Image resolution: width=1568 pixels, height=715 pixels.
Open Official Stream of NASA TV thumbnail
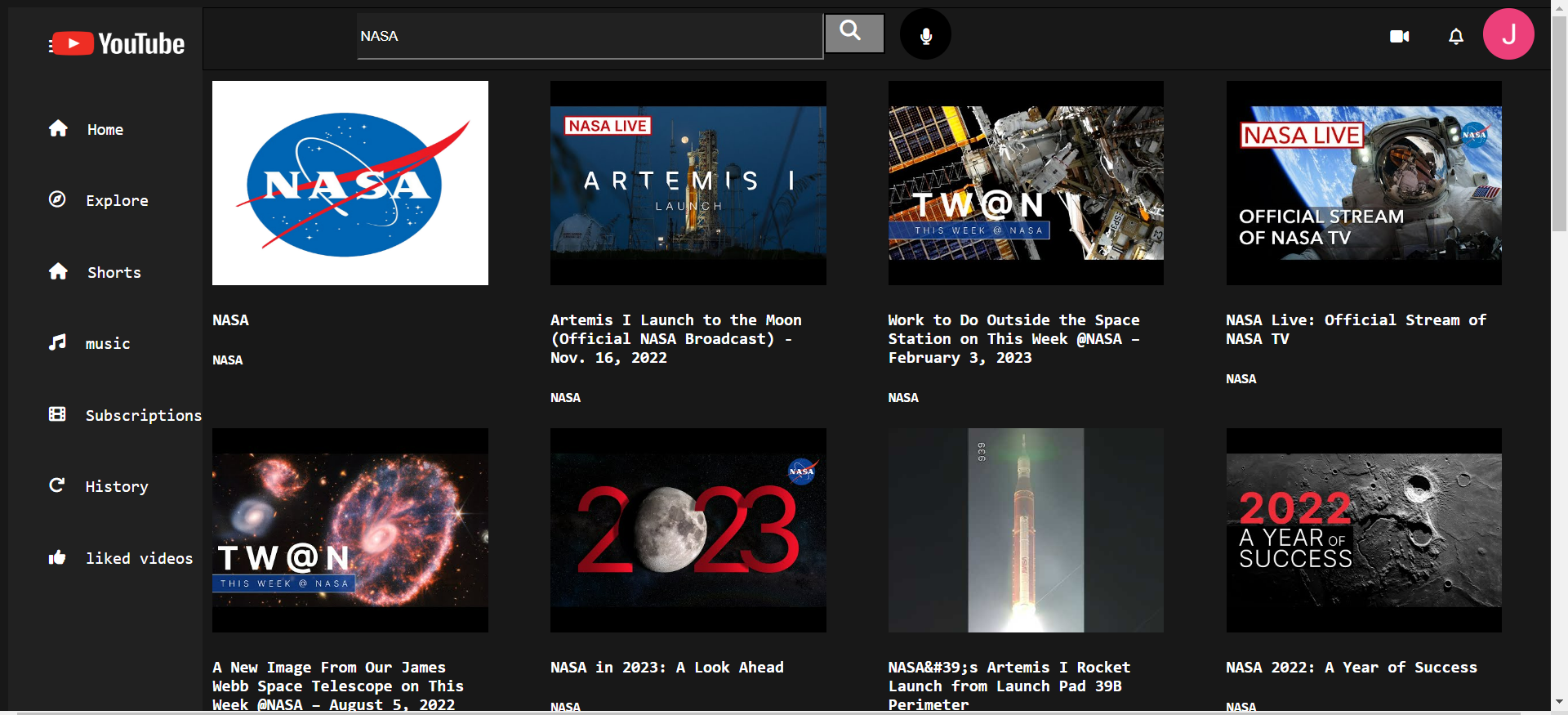click(x=1364, y=183)
